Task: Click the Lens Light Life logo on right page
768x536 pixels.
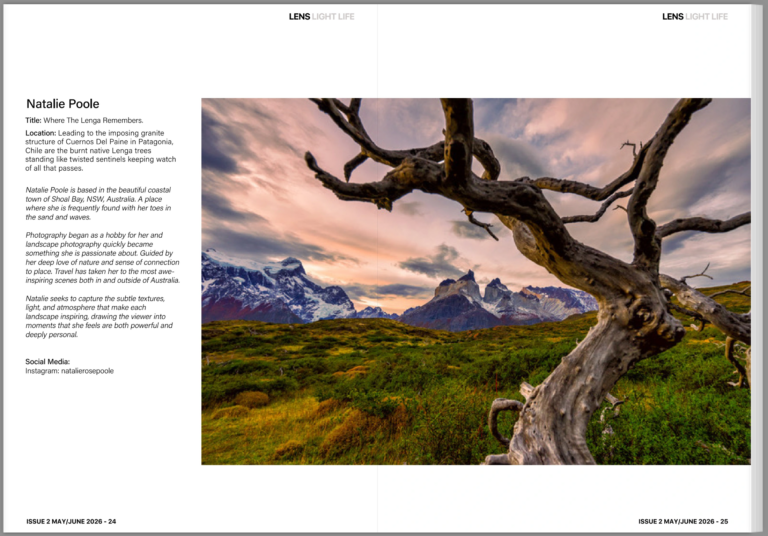Action: point(695,17)
